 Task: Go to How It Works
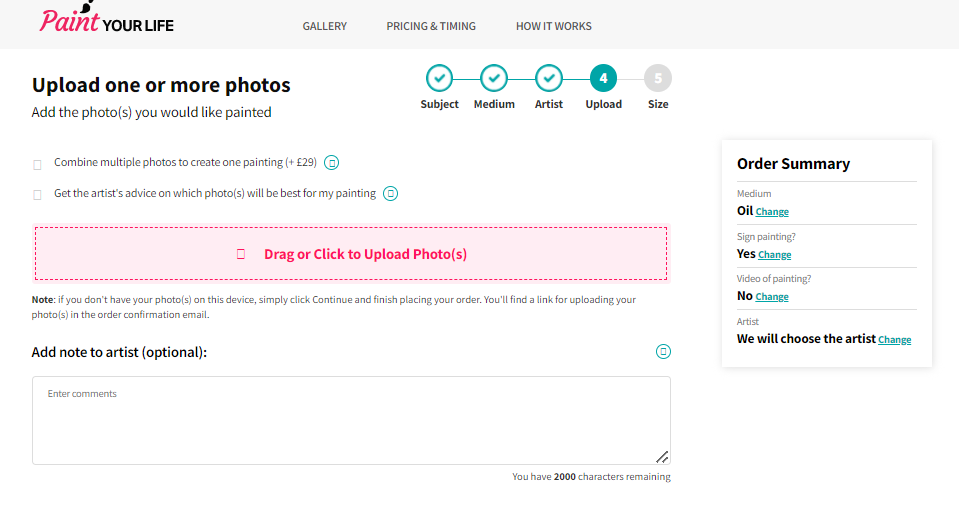(554, 26)
